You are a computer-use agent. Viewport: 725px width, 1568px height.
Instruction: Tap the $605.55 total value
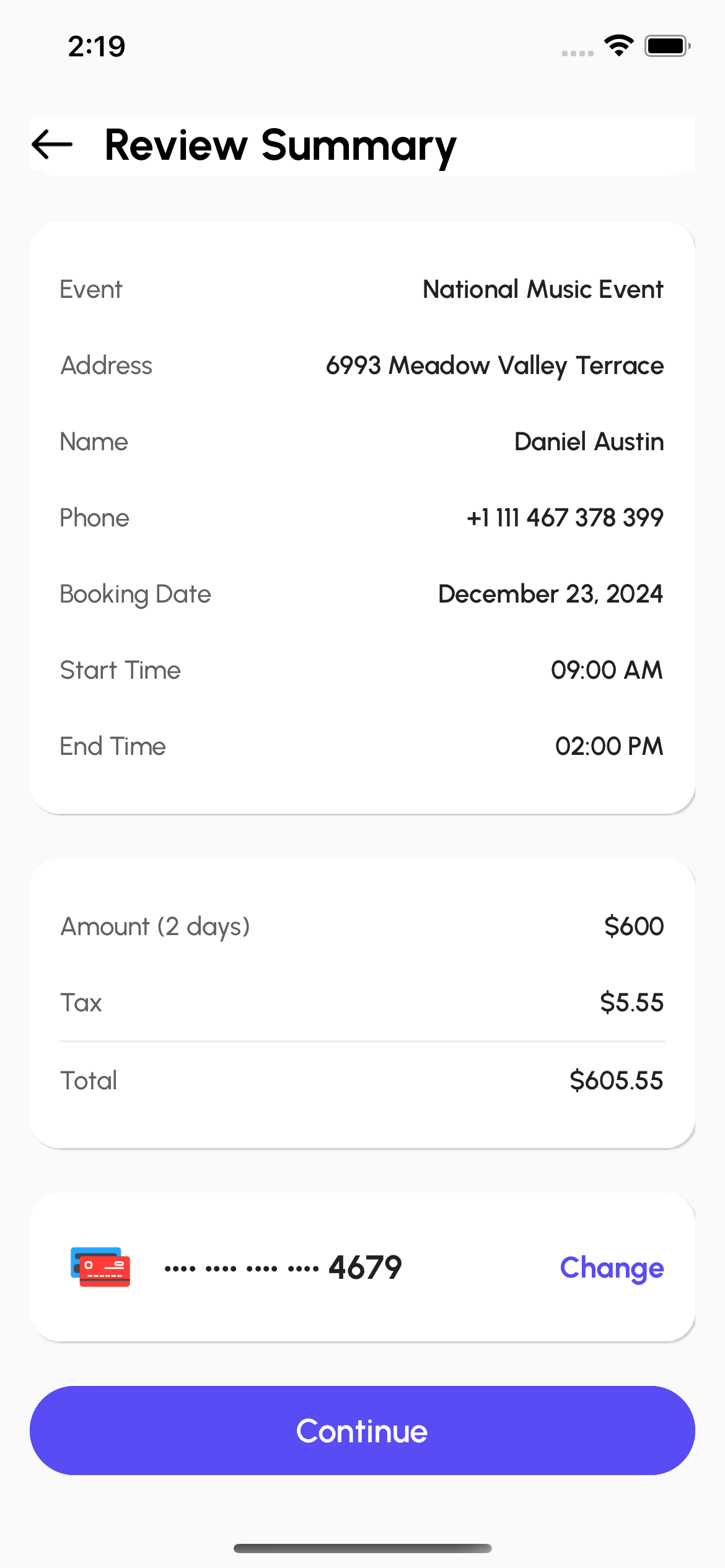616,1081
